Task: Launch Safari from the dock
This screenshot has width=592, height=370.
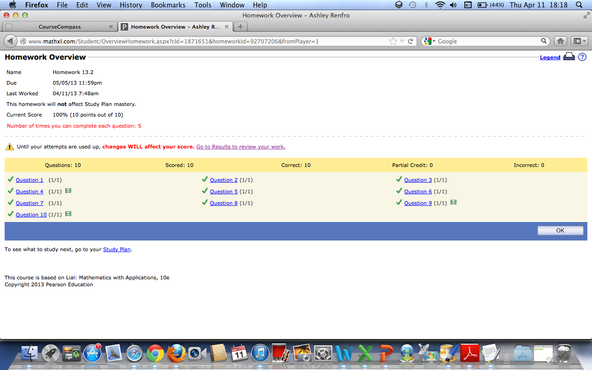Action: (x=134, y=354)
